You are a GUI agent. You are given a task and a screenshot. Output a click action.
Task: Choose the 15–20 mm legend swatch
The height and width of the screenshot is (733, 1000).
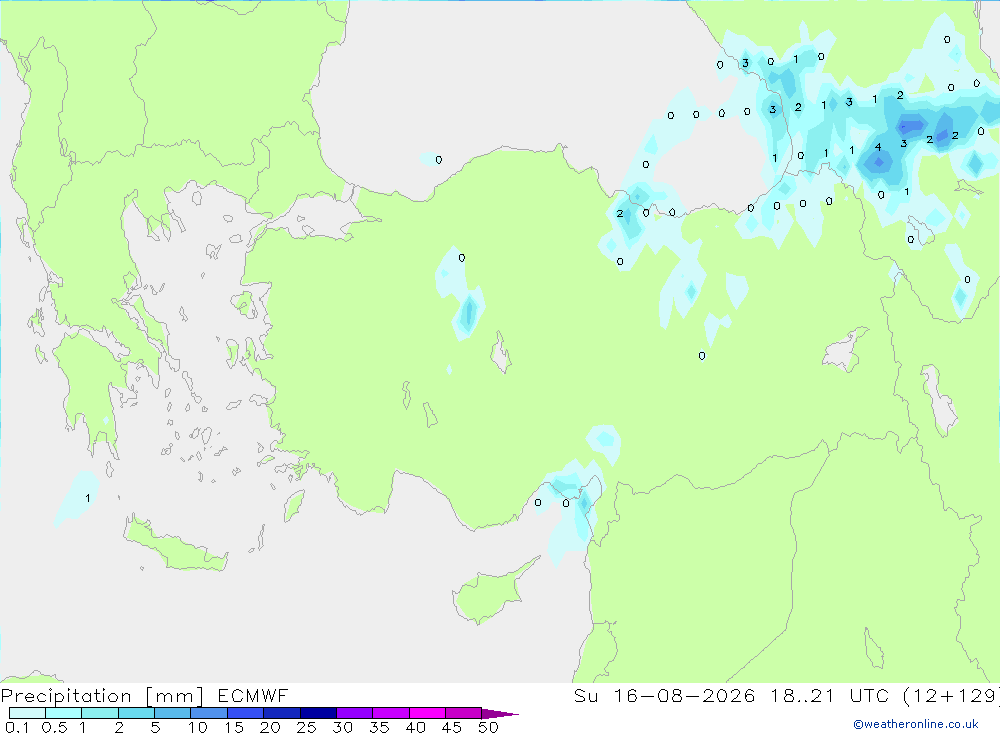coord(246,713)
